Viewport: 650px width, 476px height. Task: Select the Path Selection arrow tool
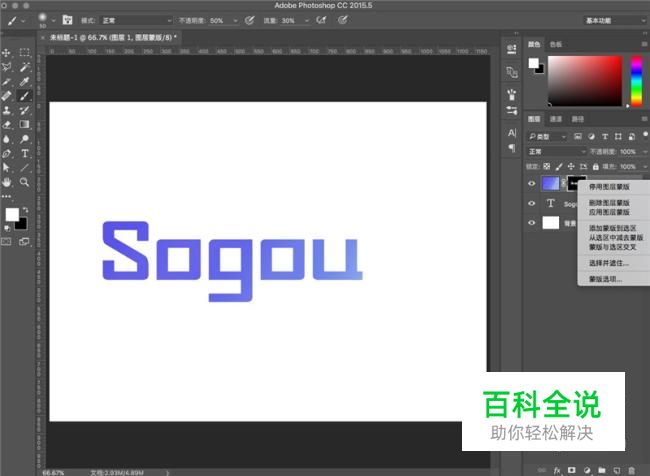click(x=6, y=168)
